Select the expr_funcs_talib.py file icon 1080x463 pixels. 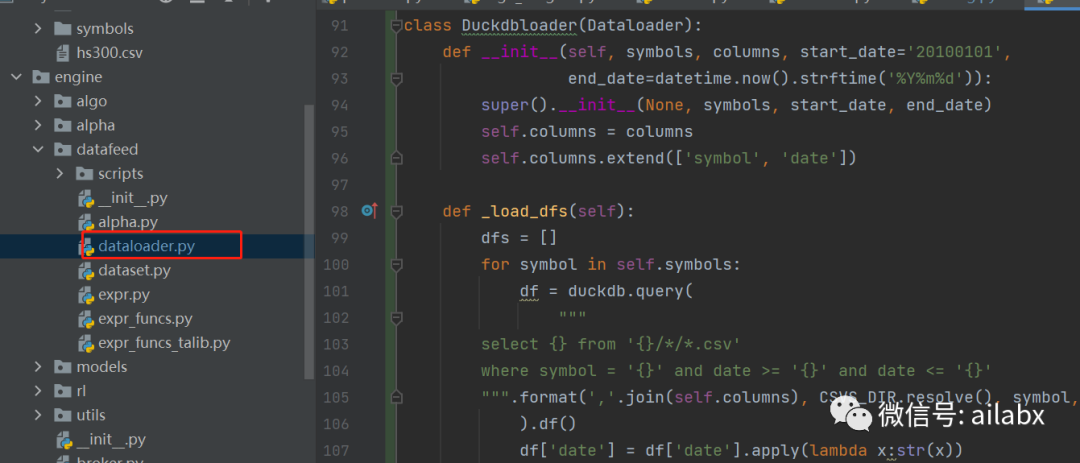[x=86, y=343]
